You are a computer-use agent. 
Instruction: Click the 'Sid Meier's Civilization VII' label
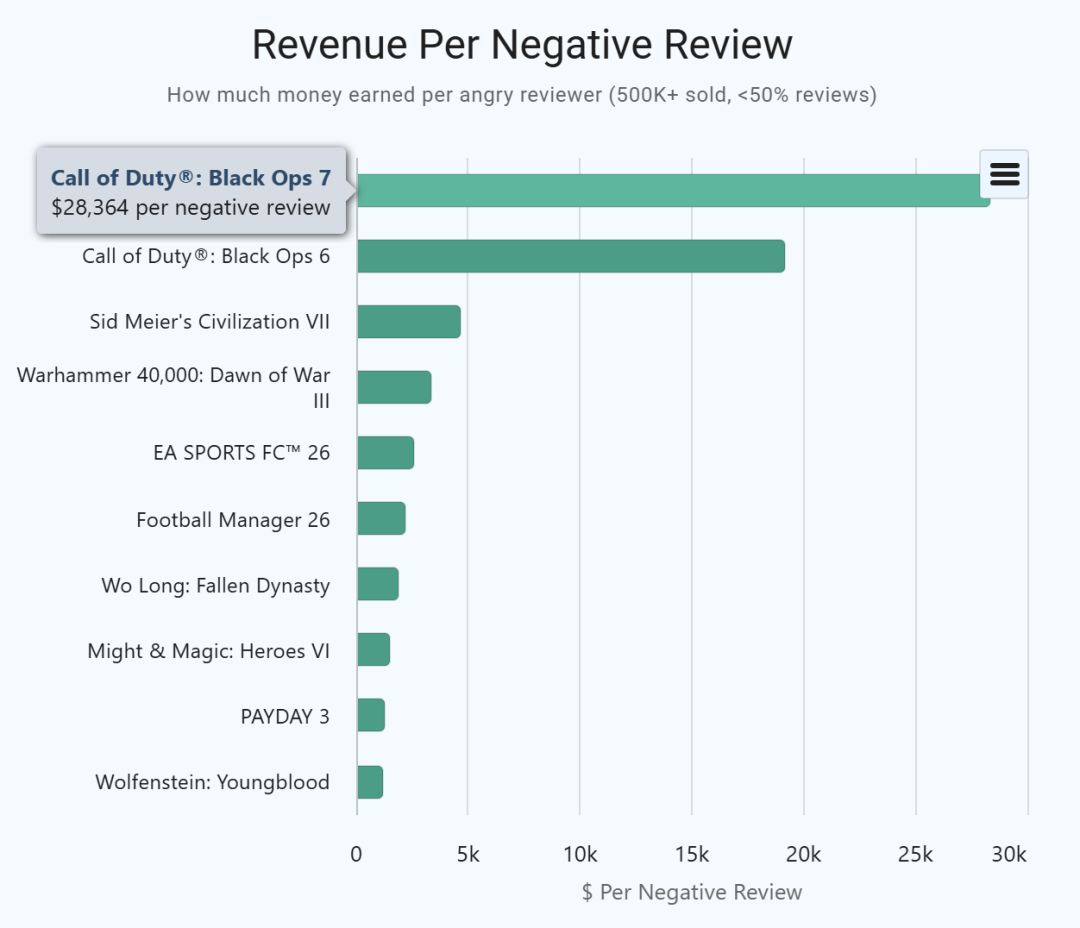tap(209, 322)
